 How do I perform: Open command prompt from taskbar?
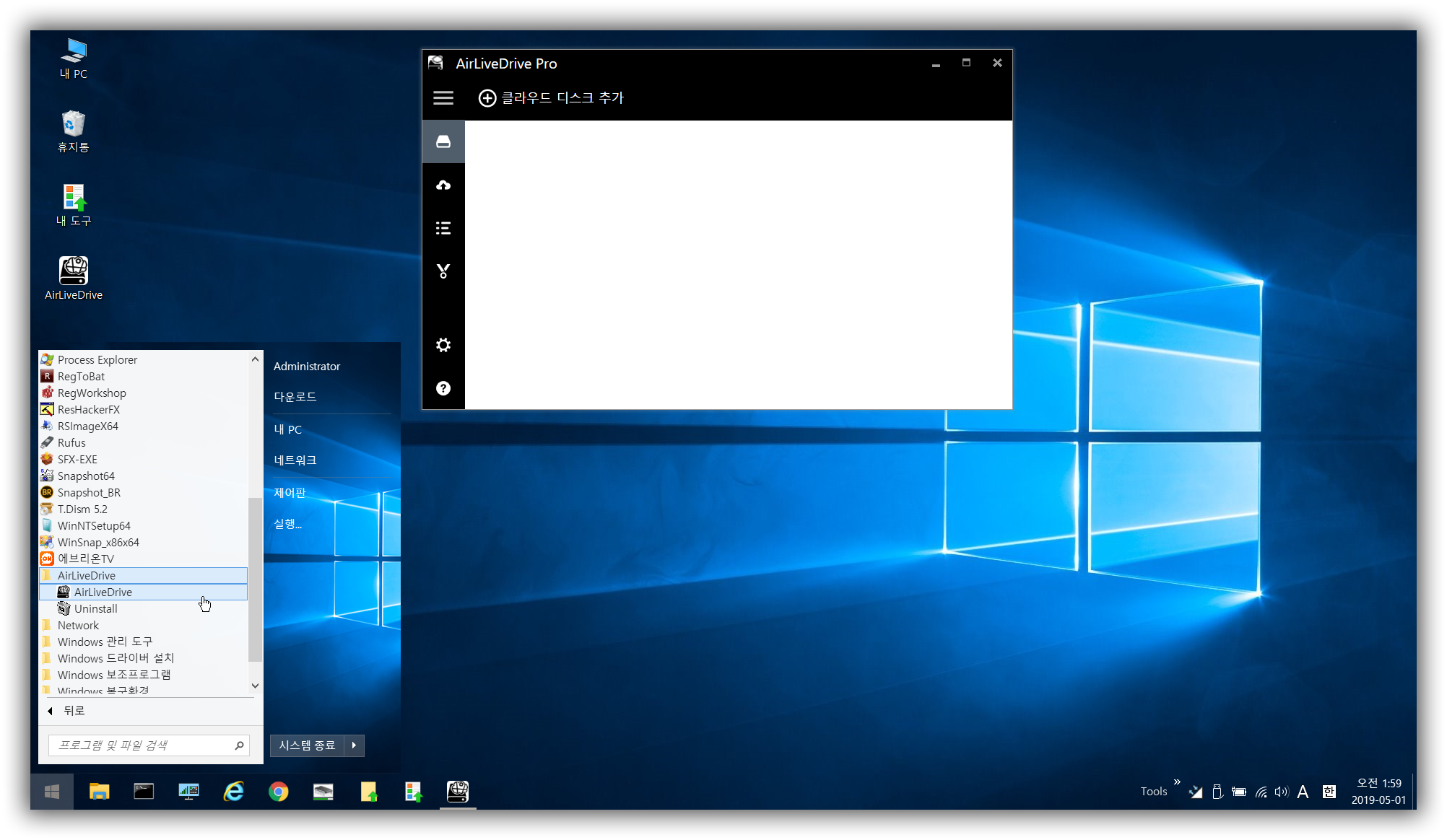144,792
